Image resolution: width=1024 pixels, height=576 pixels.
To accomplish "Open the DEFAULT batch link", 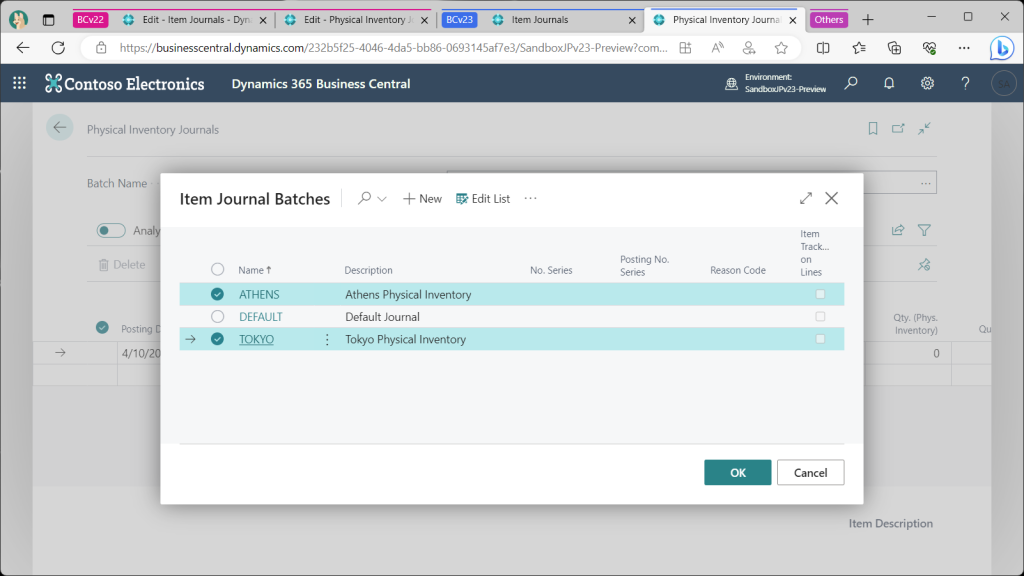I will [x=261, y=317].
